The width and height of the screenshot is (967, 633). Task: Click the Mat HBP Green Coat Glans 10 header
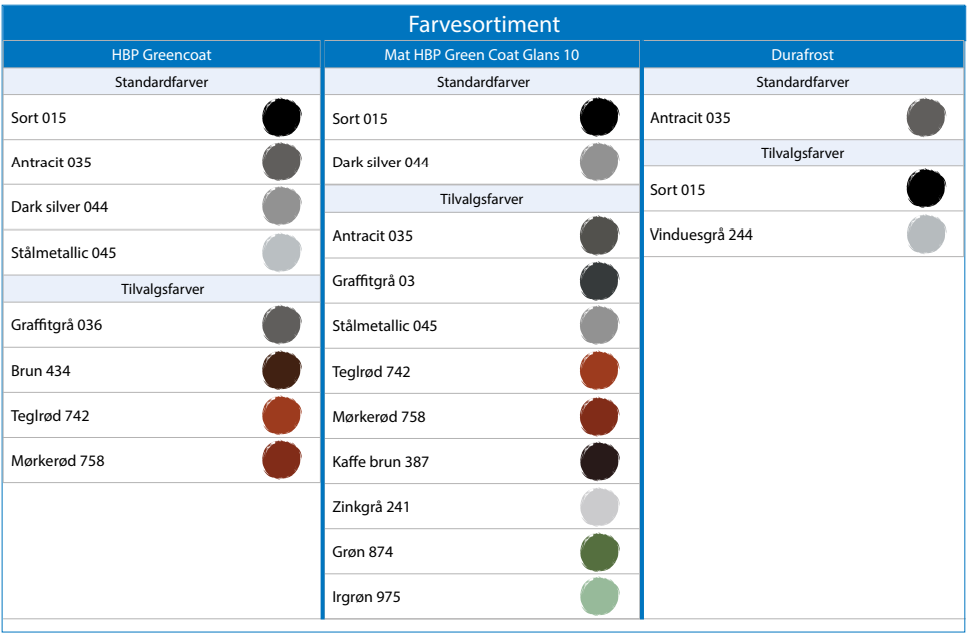tap(482, 54)
